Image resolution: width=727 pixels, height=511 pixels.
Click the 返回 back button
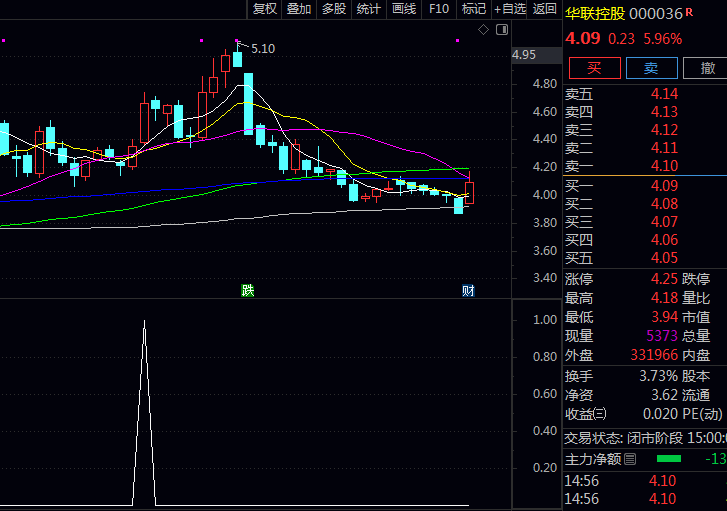coord(545,9)
